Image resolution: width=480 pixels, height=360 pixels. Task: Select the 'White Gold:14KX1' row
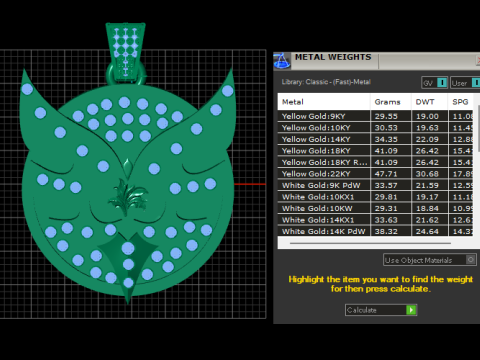point(375,220)
